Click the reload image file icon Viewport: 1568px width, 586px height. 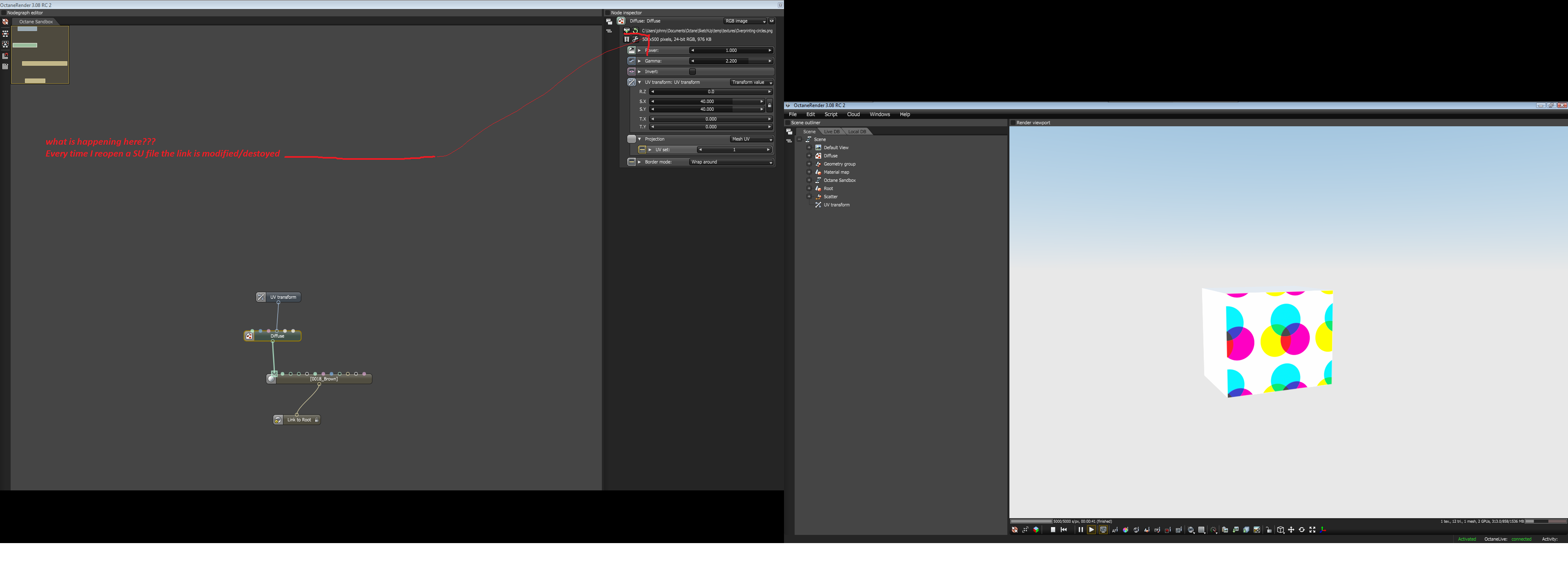[635, 31]
